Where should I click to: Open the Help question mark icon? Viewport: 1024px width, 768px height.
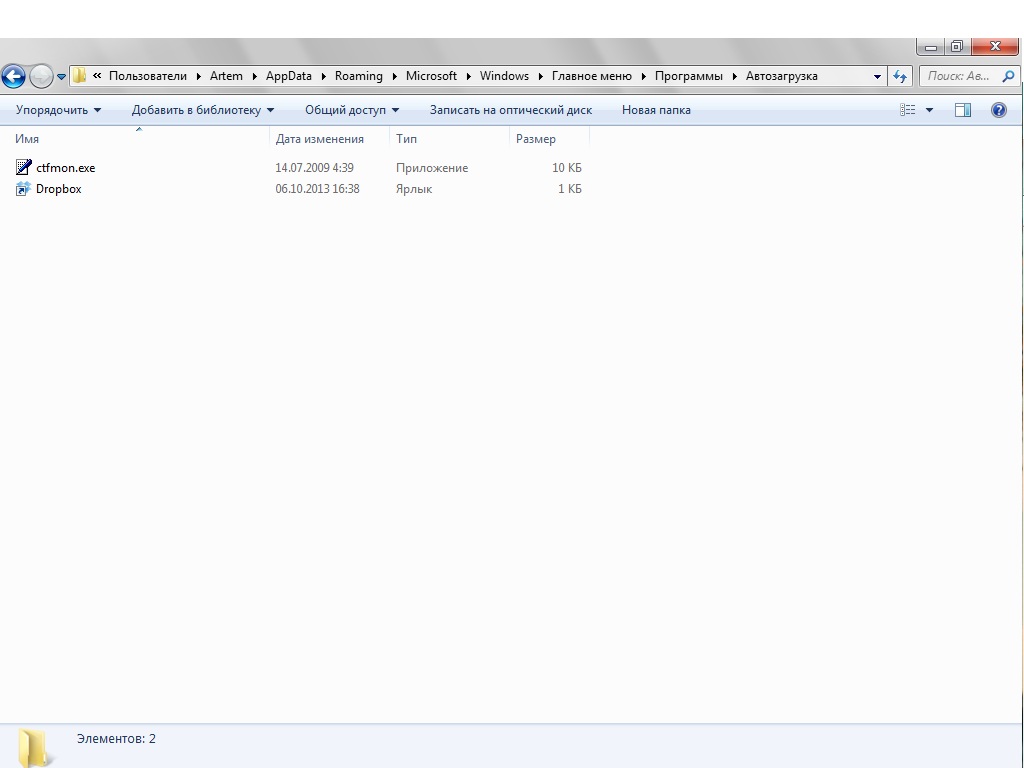998,110
